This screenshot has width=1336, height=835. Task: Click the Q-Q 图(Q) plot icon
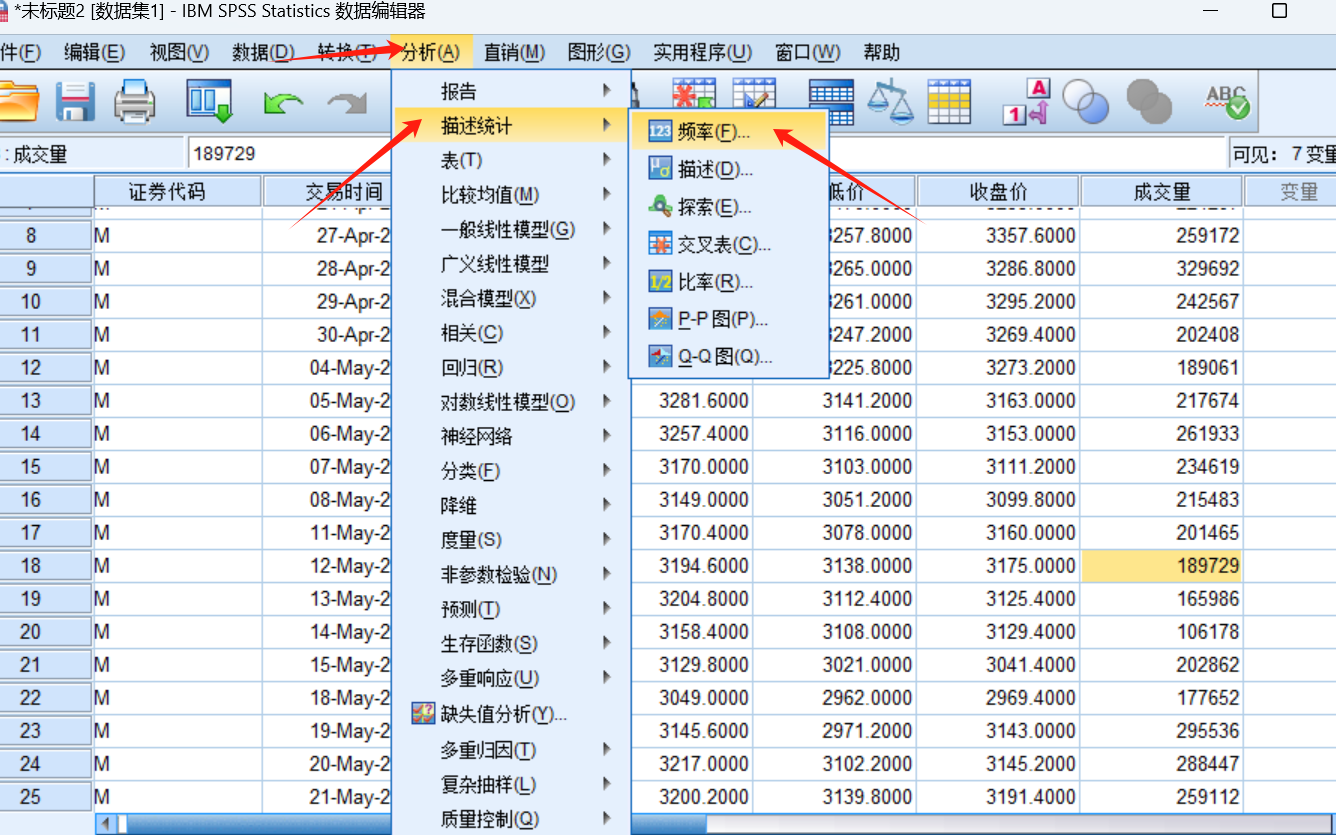pyautogui.click(x=660, y=356)
